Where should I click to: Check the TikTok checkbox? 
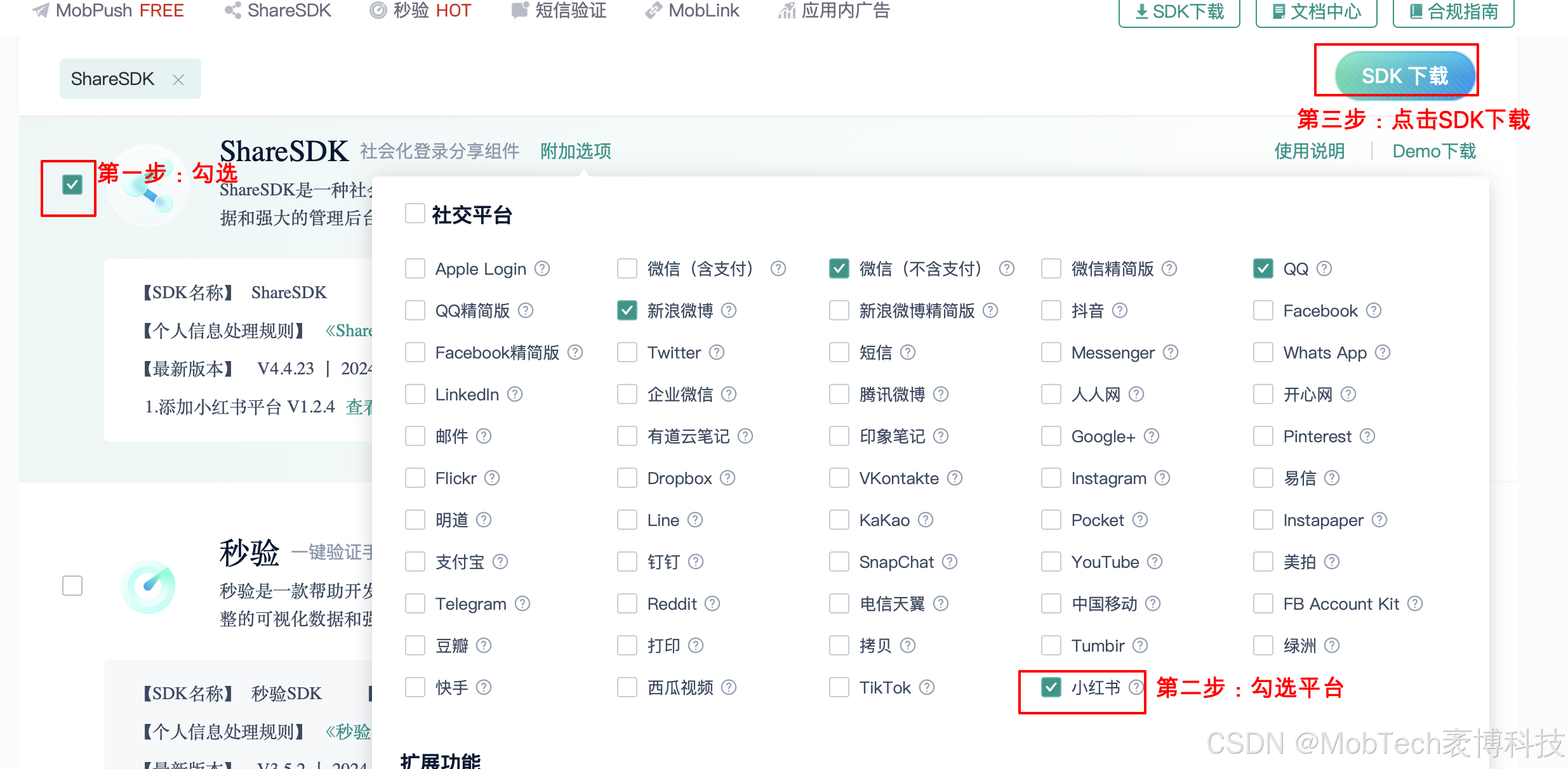pyautogui.click(x=839, y=687)
